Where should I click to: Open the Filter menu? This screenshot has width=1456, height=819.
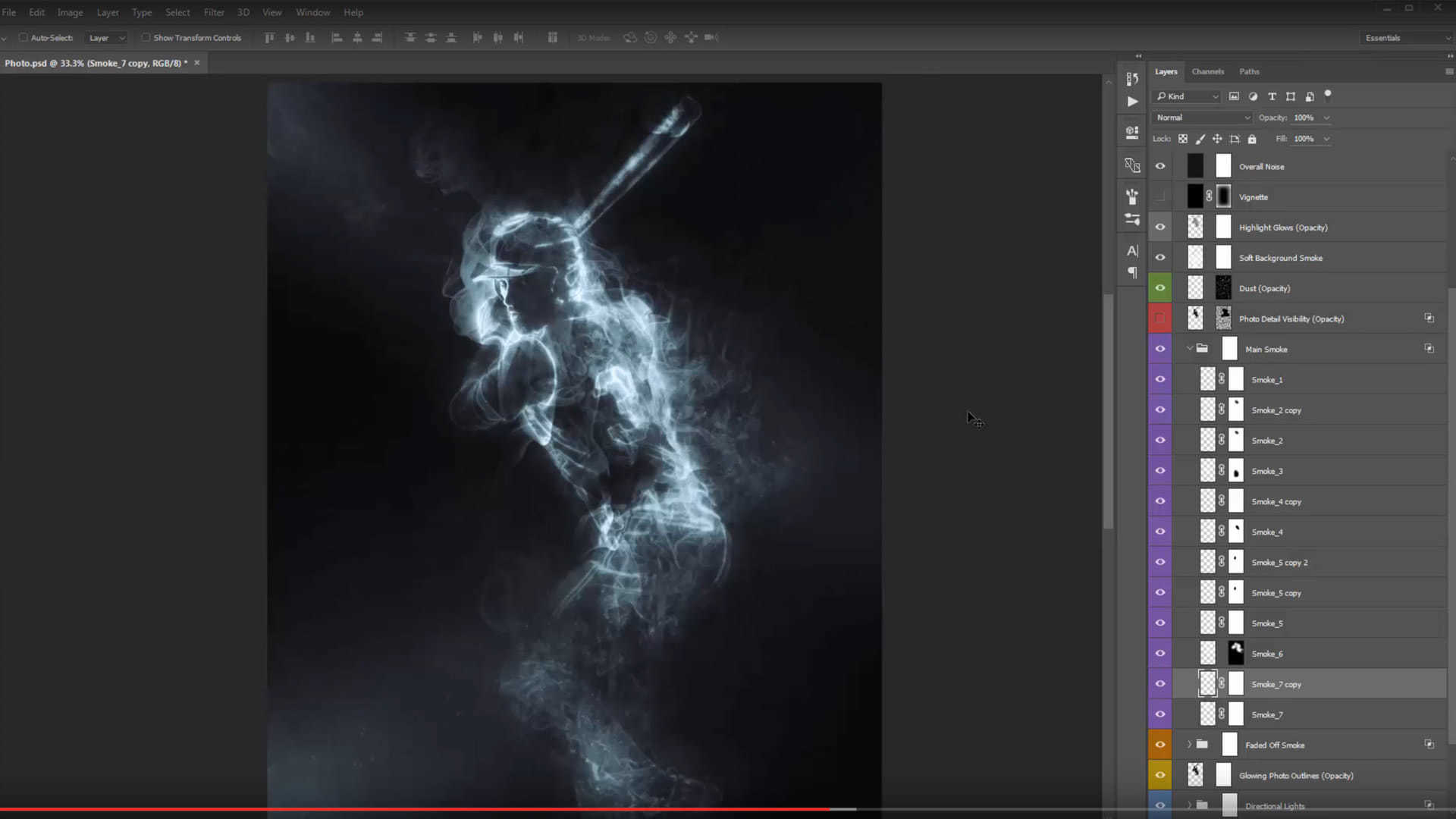coord(214,12)
